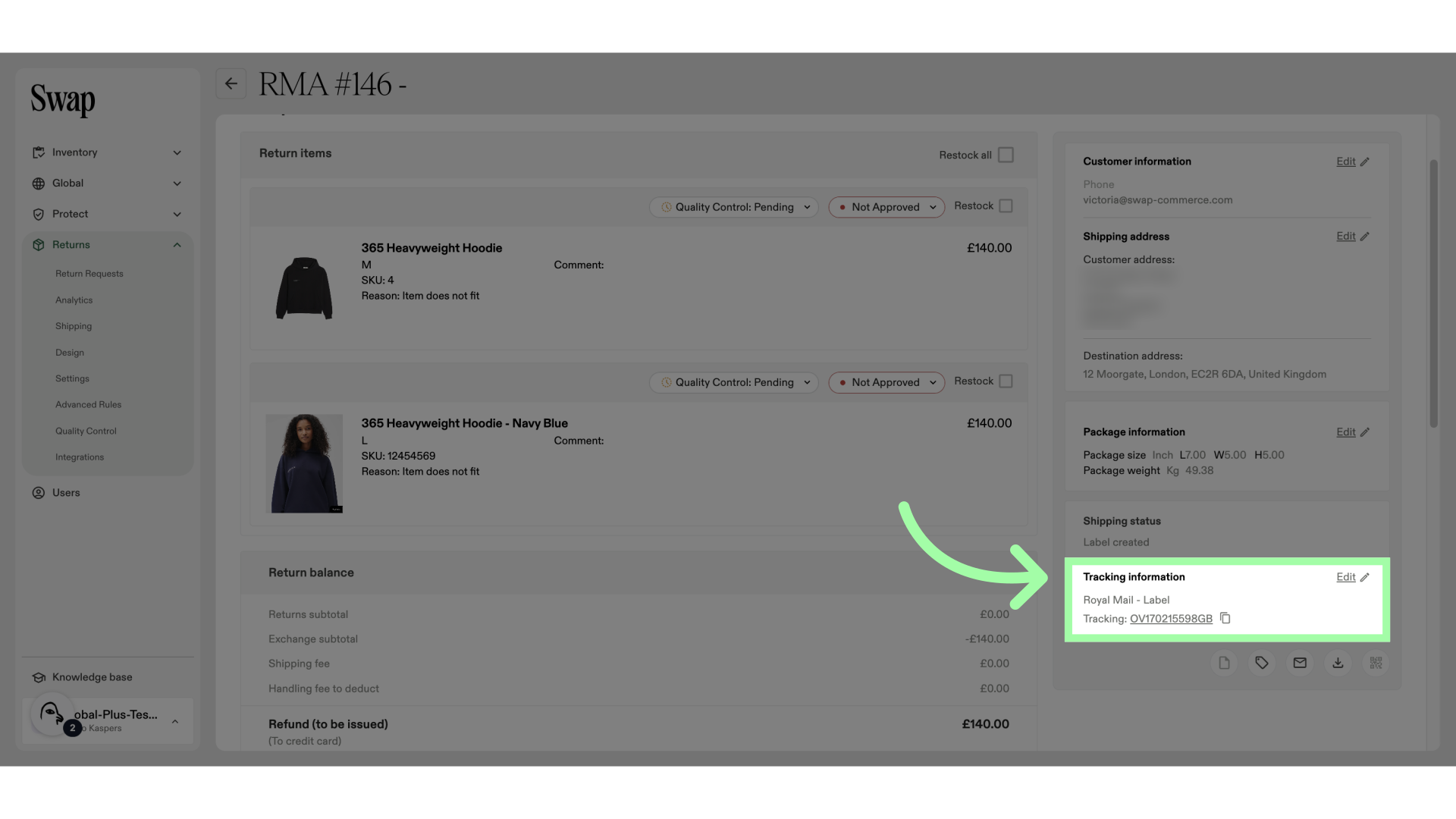Viewport: 1456px width, 819px height.
Task: Open Quality Control in sidebar
Action: click(x=86, y=431)
